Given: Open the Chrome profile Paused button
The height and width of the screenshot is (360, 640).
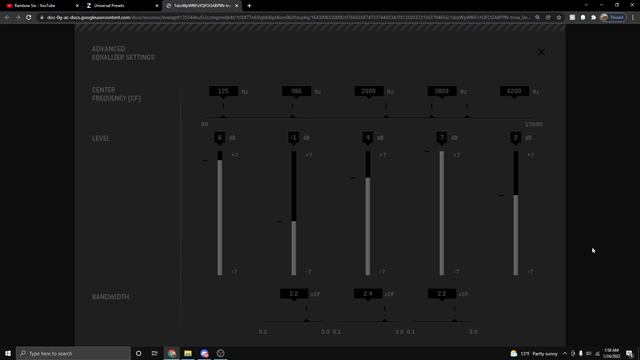Looking at the screenshot, I should pyautogui.click(x=613, y=18).
